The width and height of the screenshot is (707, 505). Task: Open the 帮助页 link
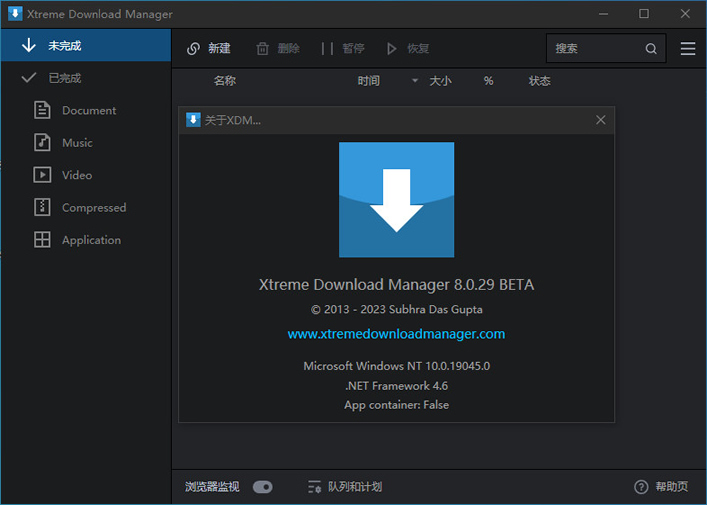point(672,487)
